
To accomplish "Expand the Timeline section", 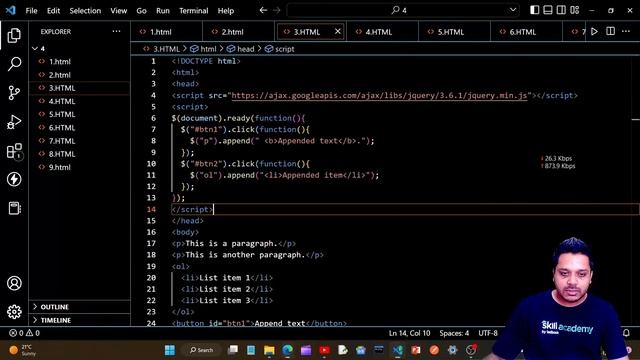I will pyautogui.click(x=56, y=320).
